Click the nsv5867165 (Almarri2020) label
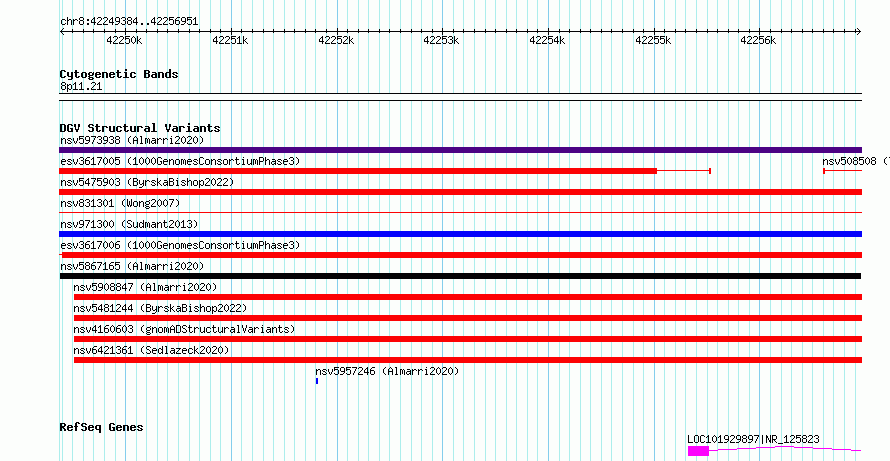890x461 pixels. [132, 266]
